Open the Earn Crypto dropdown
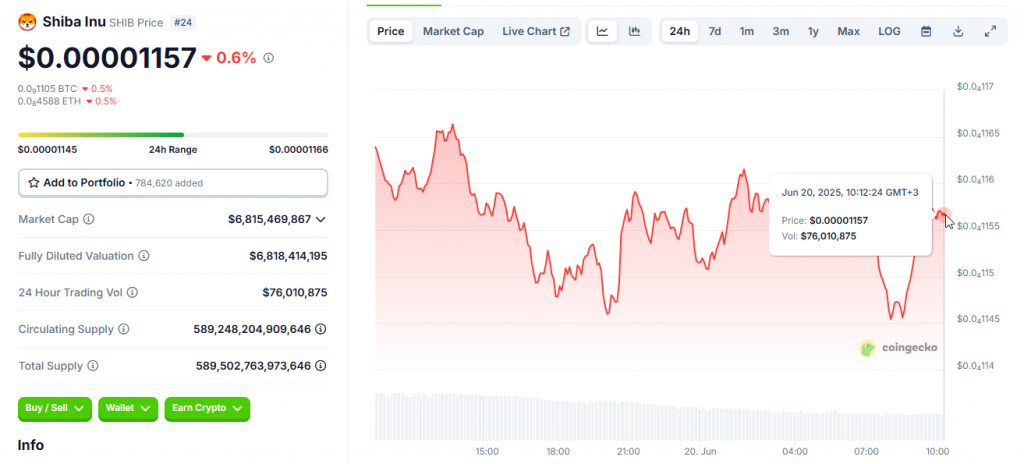Image resolution: width=1024 pixels, height=464 pixels. click(x=207, y=408)
